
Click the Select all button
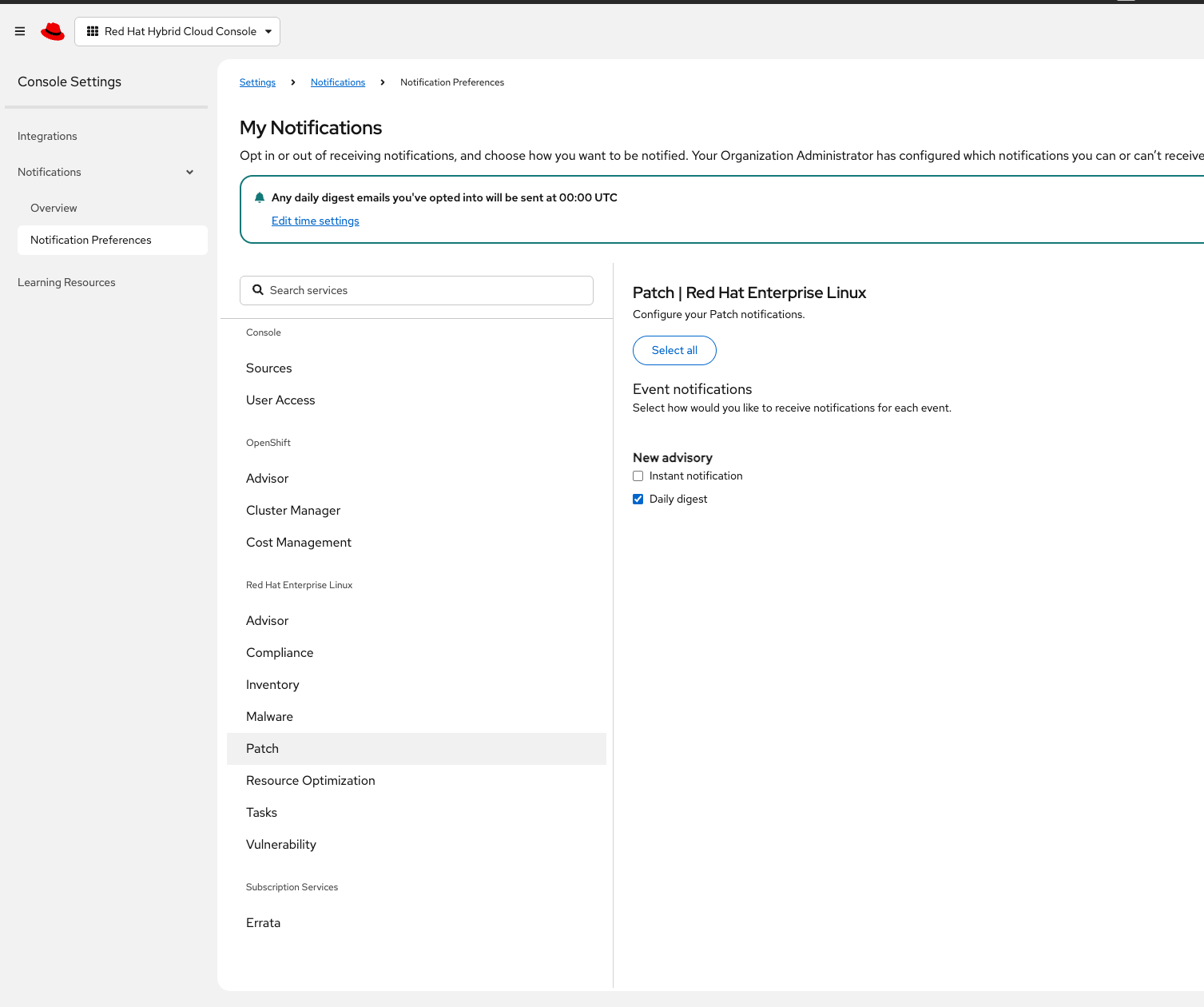[x=674, y=350]
